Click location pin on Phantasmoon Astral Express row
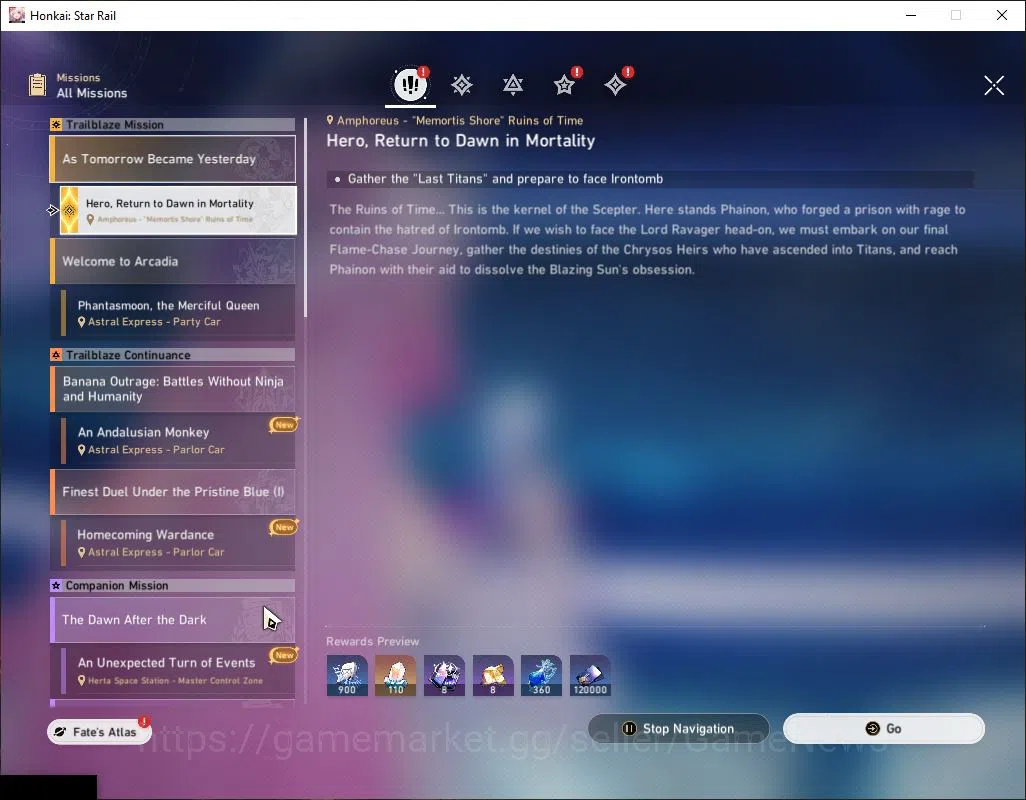The width and height of the screenshot is (1026, 800). click(81, 322)
